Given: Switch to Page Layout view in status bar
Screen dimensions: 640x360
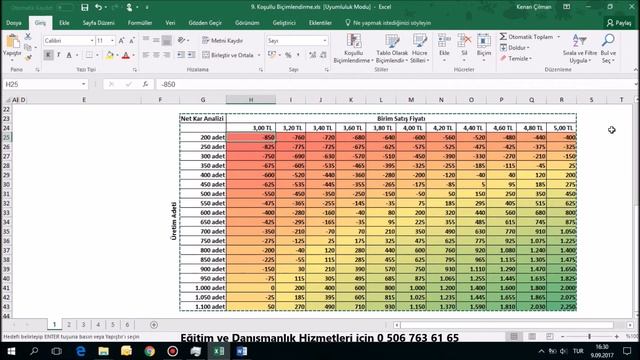Looking at the screenshot, I should click(532, 336).
